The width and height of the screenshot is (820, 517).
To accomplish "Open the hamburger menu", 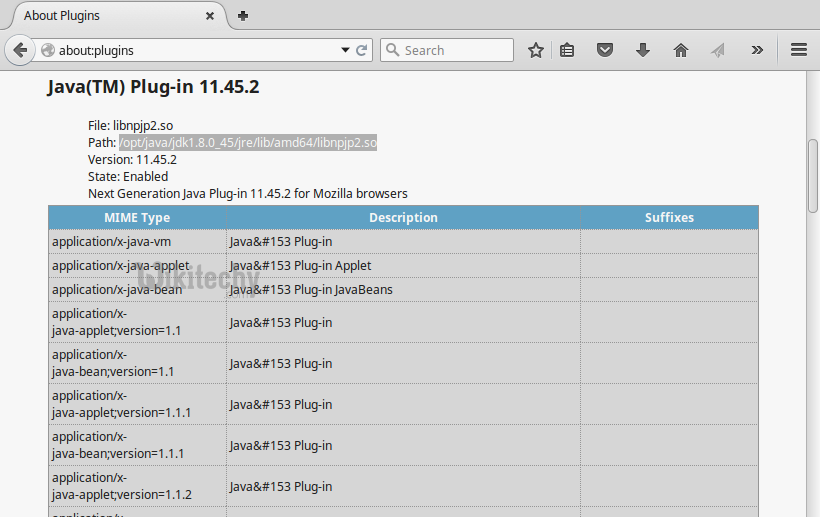I will tap(799, 50).
